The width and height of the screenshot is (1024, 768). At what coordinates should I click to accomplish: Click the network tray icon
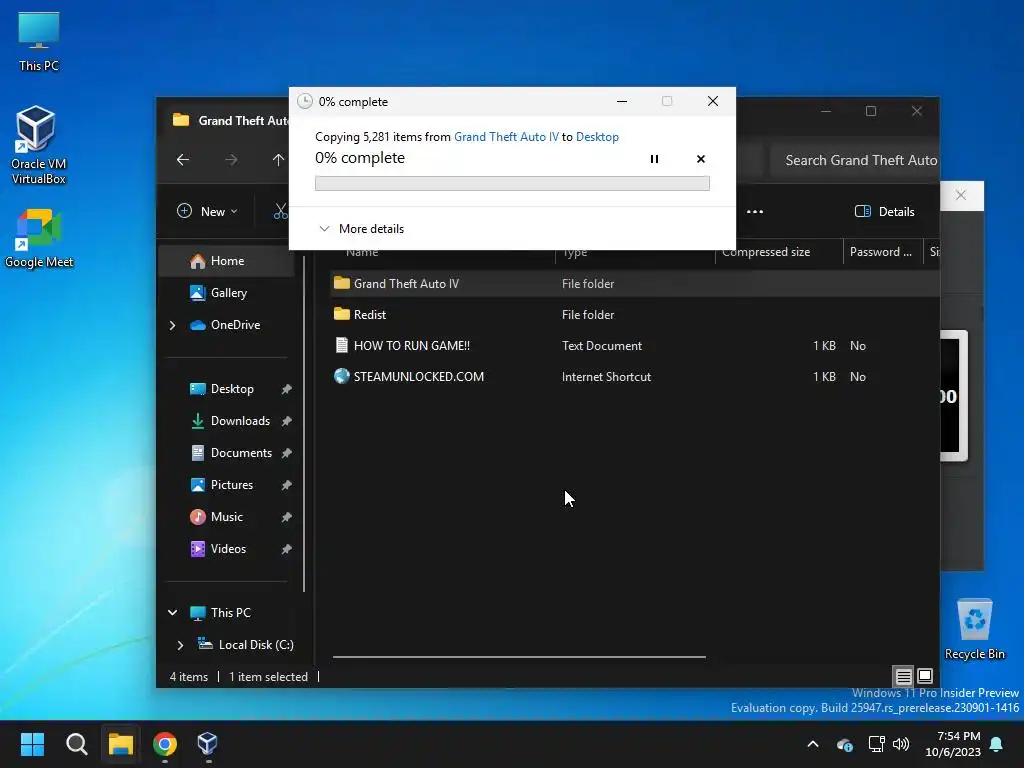pos(876,744)
